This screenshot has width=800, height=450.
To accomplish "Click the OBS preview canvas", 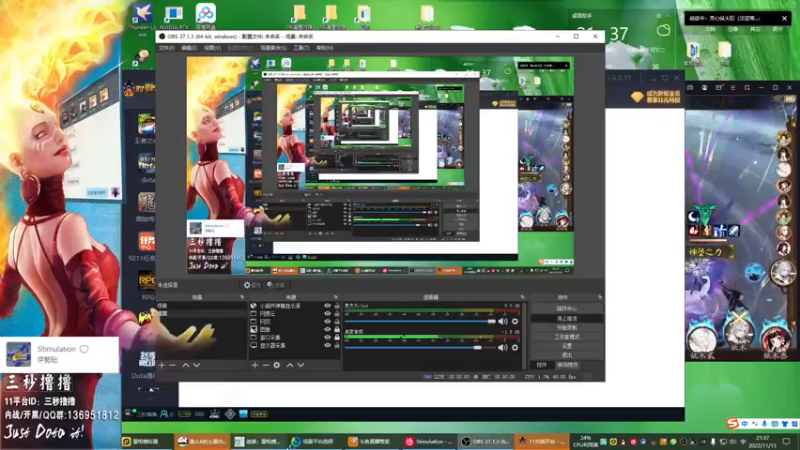I will [380, 165].
